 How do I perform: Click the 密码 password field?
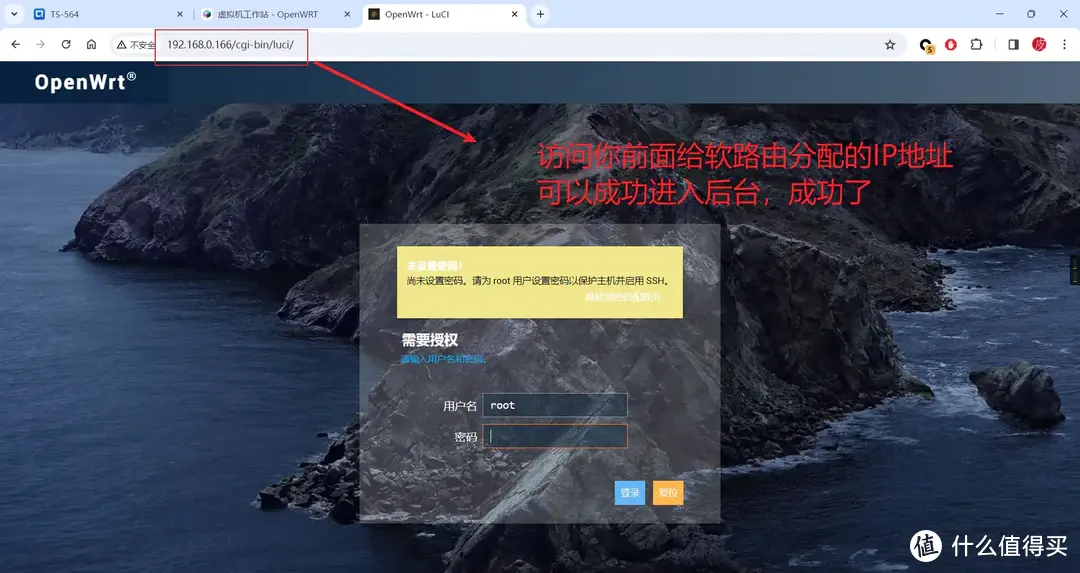click(x=555, y=436)
